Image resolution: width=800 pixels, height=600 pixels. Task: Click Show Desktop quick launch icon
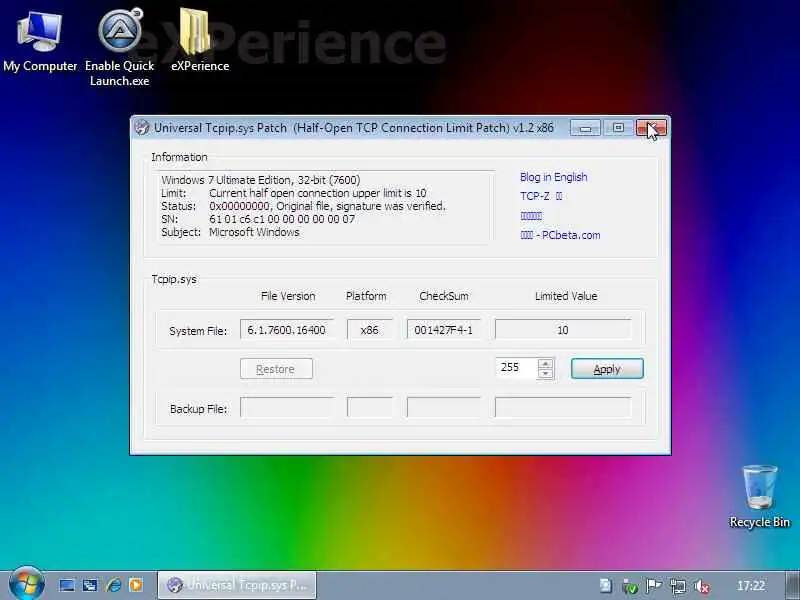point(67,585)
